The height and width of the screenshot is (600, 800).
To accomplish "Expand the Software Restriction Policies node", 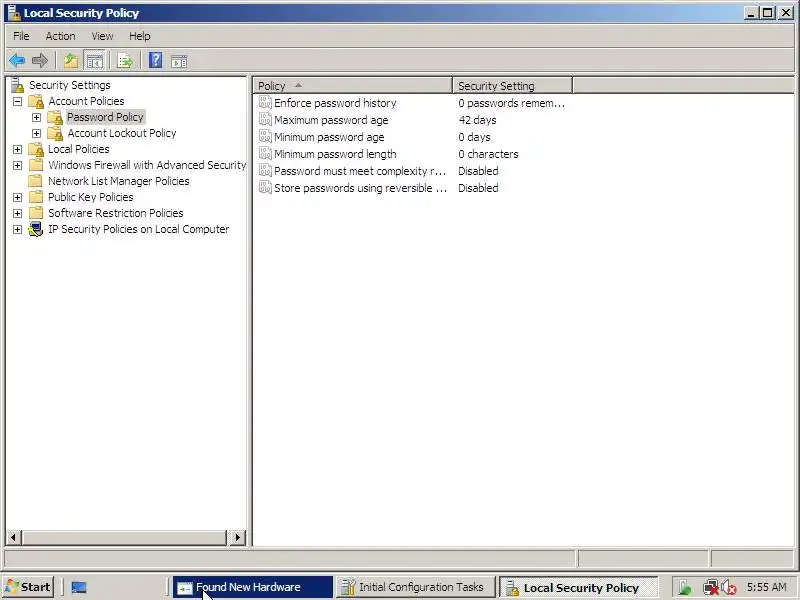I will tap(17, 213).
